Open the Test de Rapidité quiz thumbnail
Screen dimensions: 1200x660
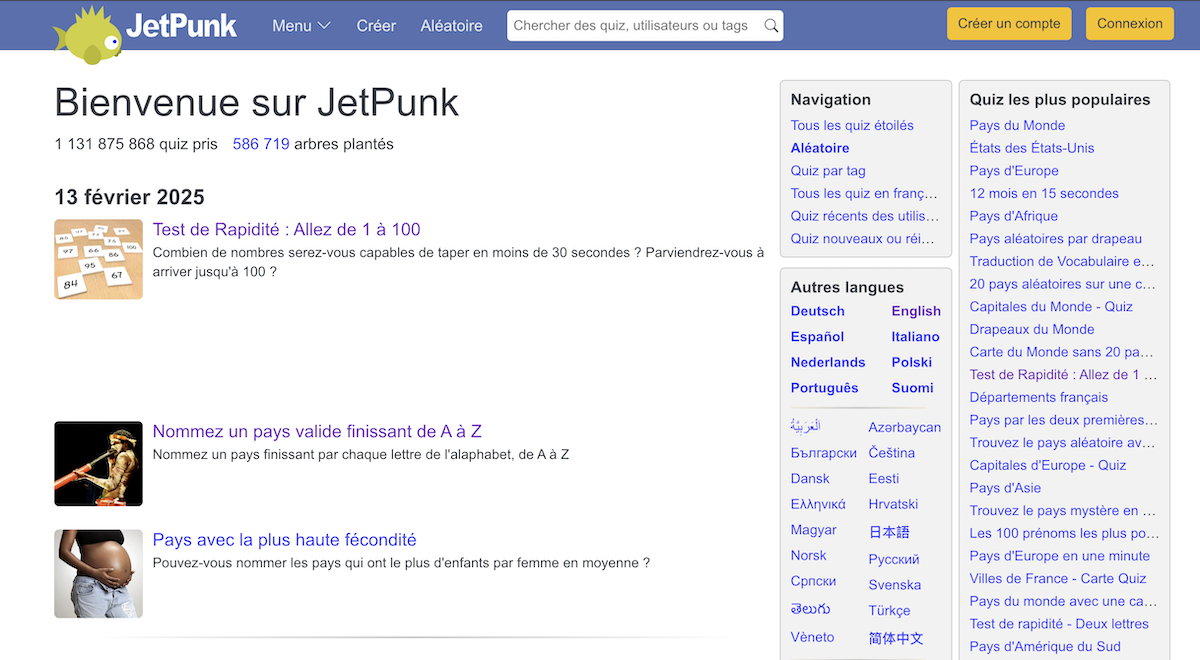coord(98,259)
